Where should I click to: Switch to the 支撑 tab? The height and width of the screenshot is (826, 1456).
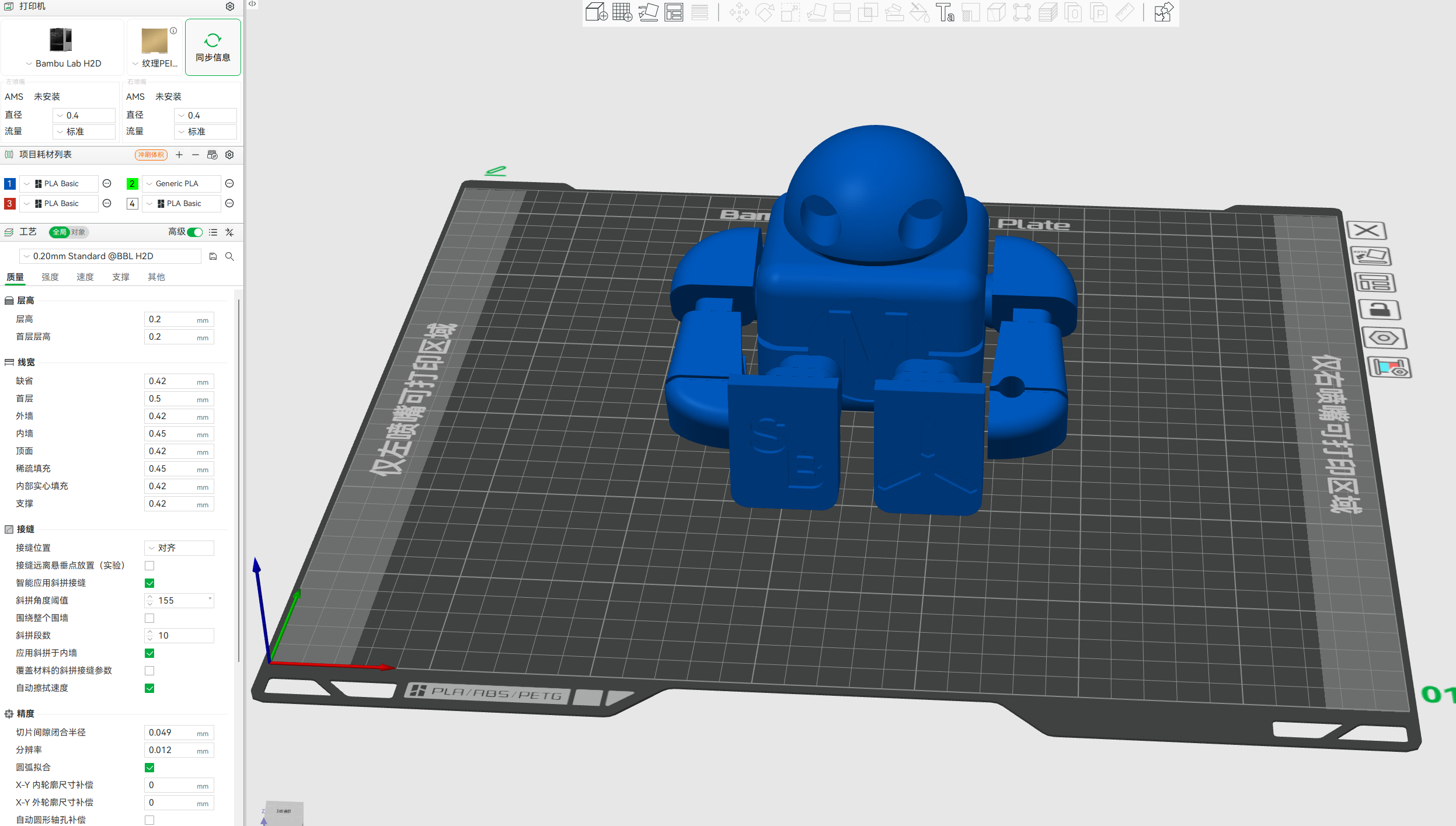(121, 277)
